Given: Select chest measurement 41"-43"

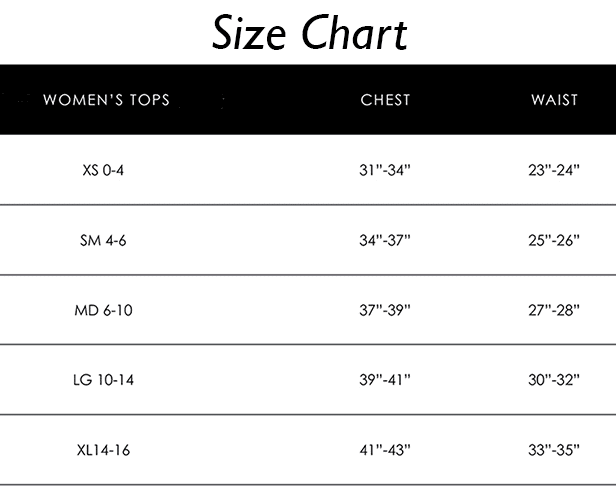Looking at the screenshot, I should point(385,450).
